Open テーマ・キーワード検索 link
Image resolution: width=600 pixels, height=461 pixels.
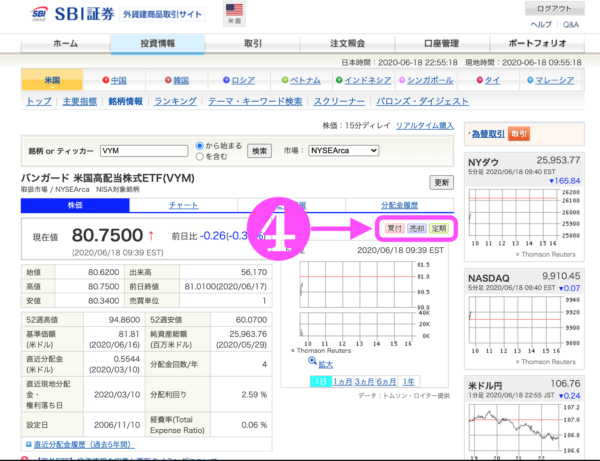tap(255, 101)
